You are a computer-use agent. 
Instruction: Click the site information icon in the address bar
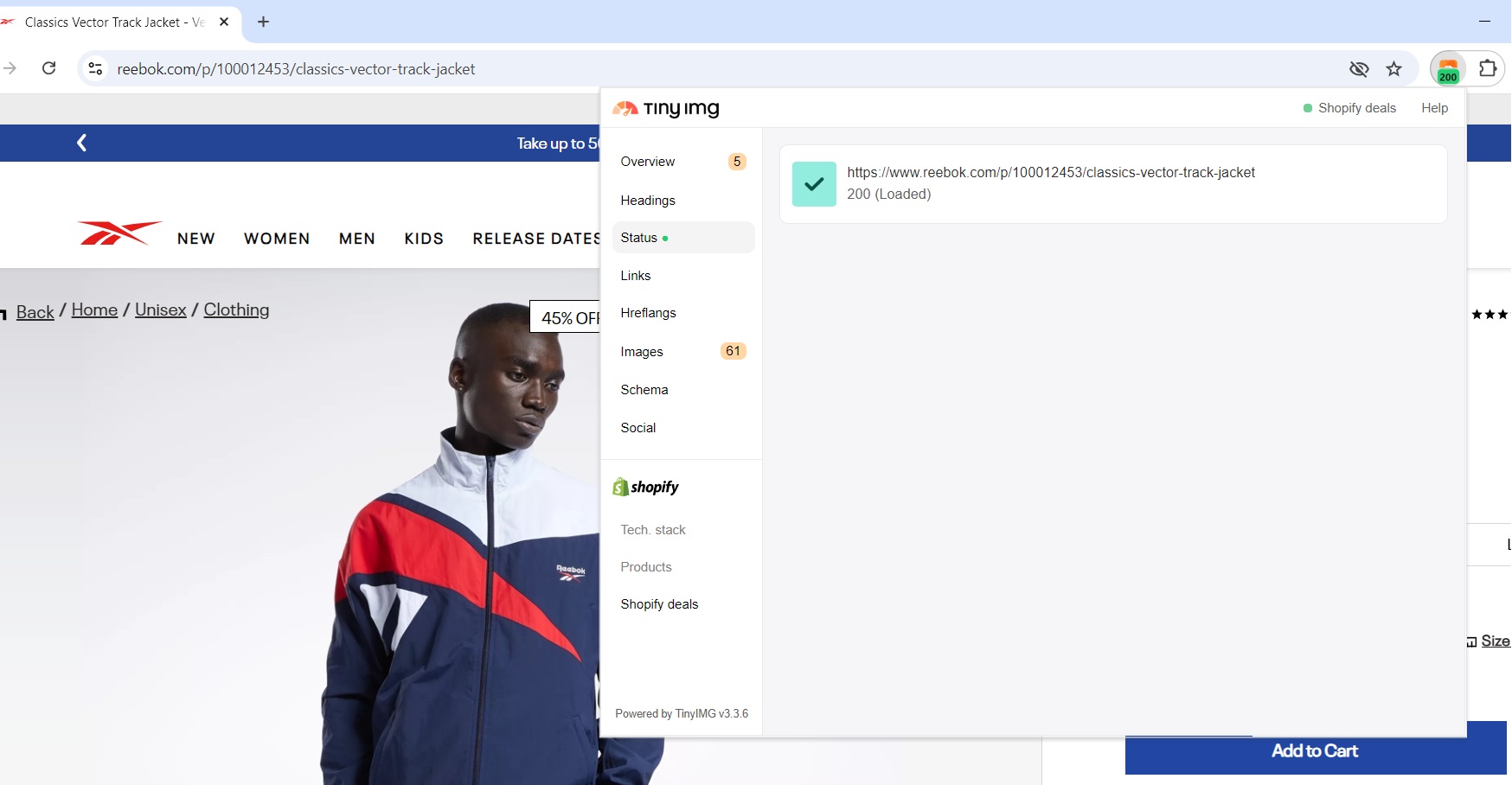(95, 68)
